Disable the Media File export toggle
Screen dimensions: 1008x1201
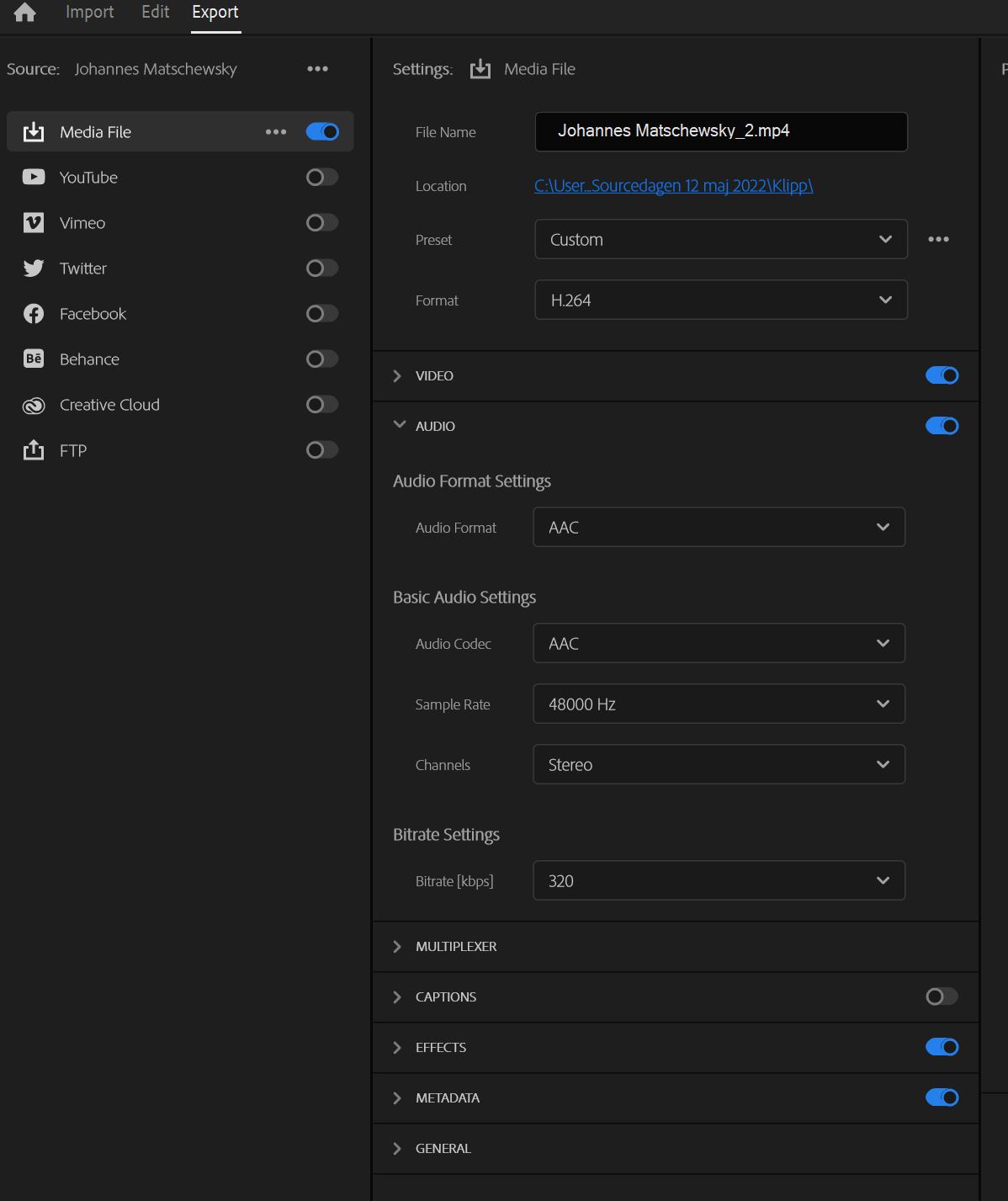(321, 131)
